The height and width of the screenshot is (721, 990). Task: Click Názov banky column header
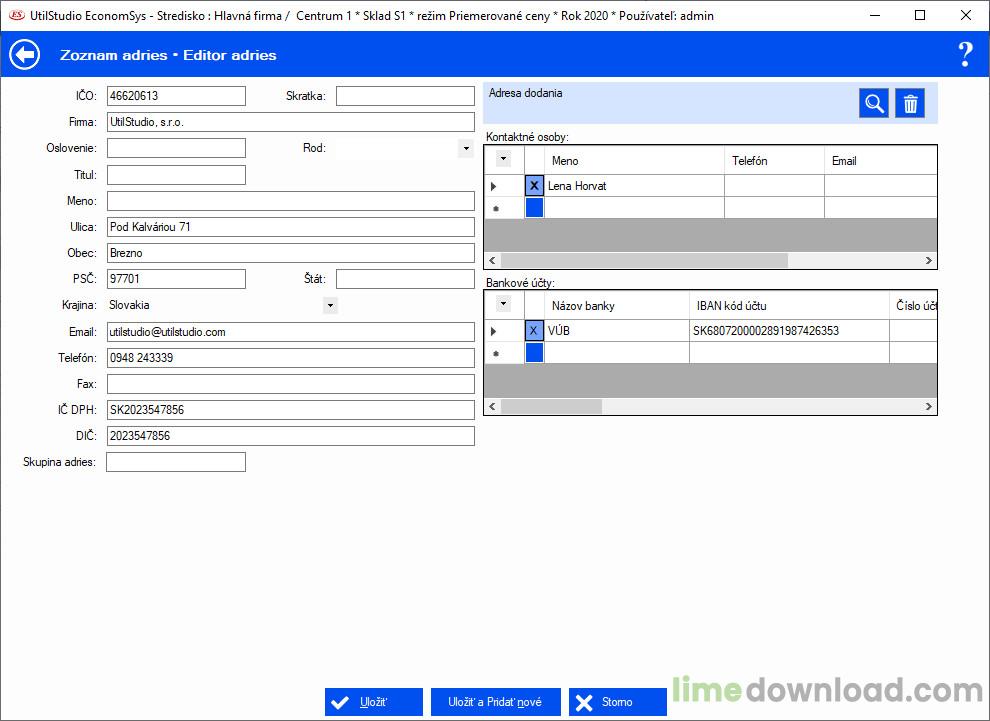616,306
